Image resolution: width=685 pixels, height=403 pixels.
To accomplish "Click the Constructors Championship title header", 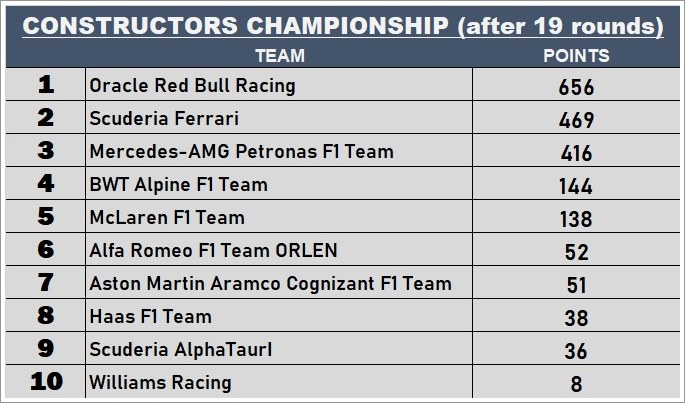I will (x=342, y=26).
